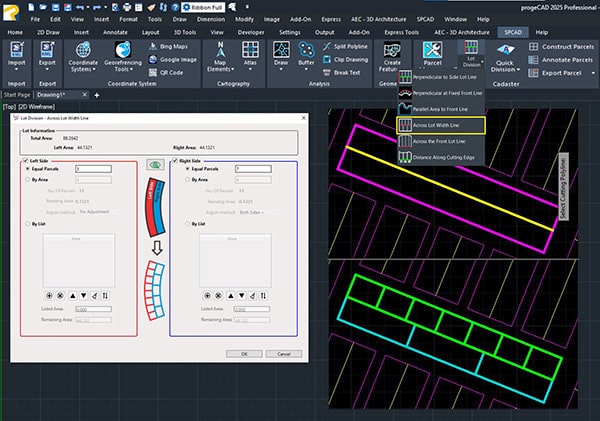Select By Area radio on Right Side
This screenshot has height=421, width=600.
pyautogui.click(x=188, y=179)
